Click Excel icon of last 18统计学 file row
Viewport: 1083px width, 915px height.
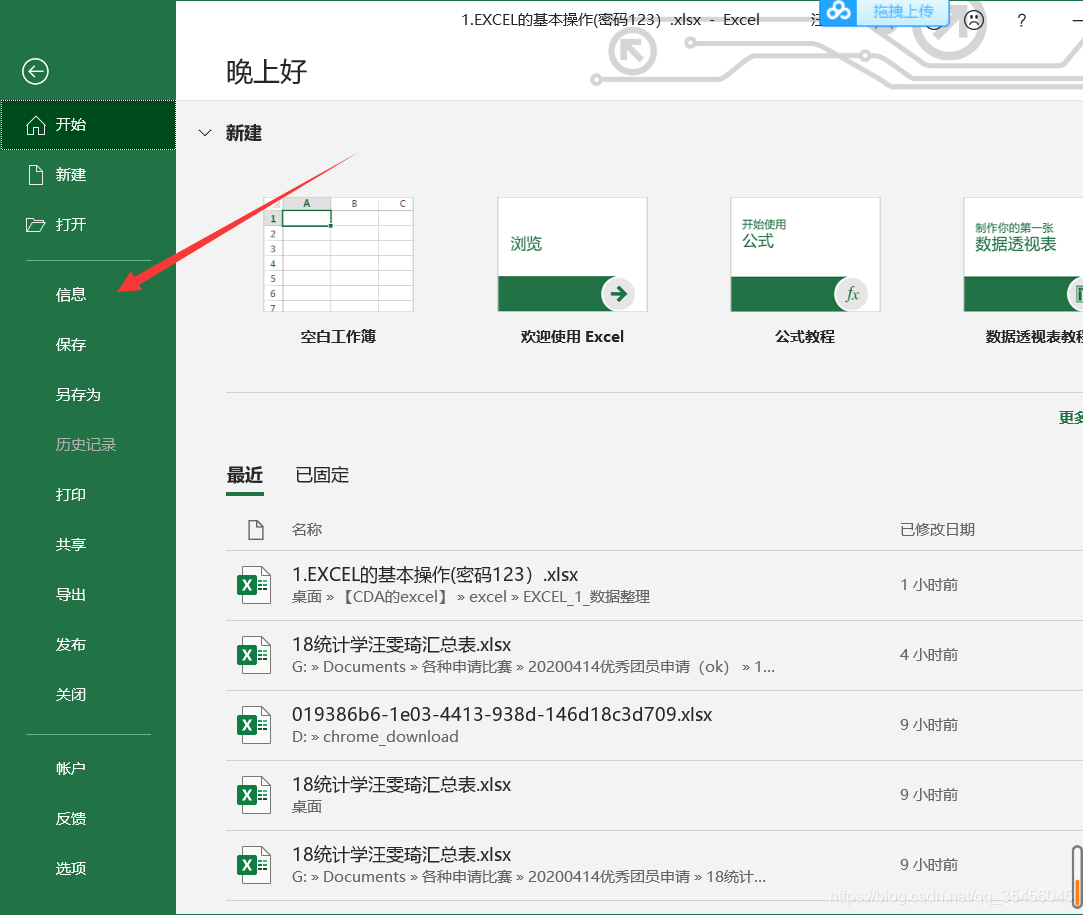pos(253,865)
